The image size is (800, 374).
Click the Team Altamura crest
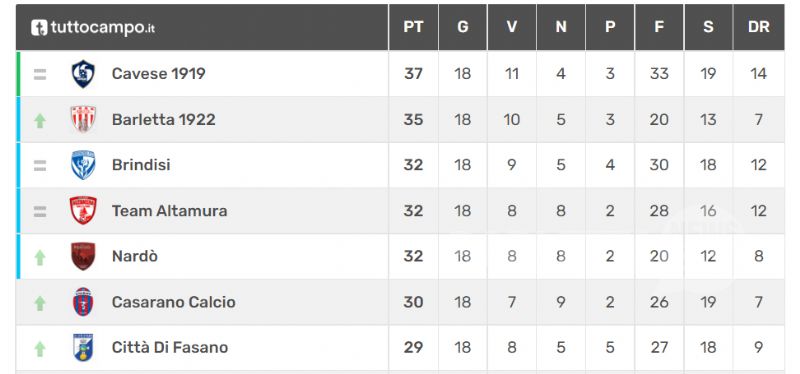83,210
